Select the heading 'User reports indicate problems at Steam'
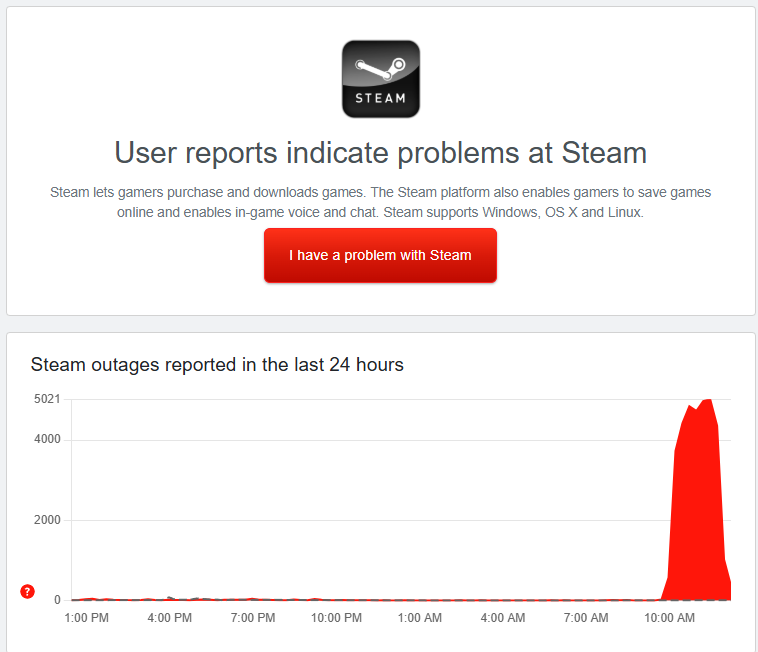 (x=380, y=153)
